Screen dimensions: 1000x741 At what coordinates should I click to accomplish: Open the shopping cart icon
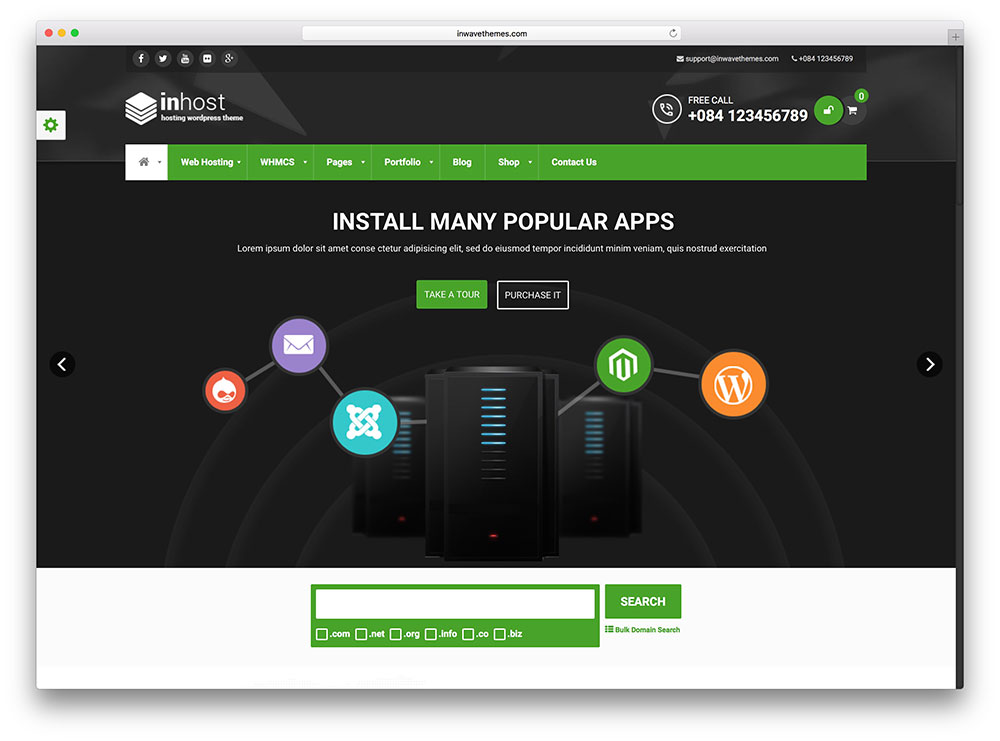852,111
